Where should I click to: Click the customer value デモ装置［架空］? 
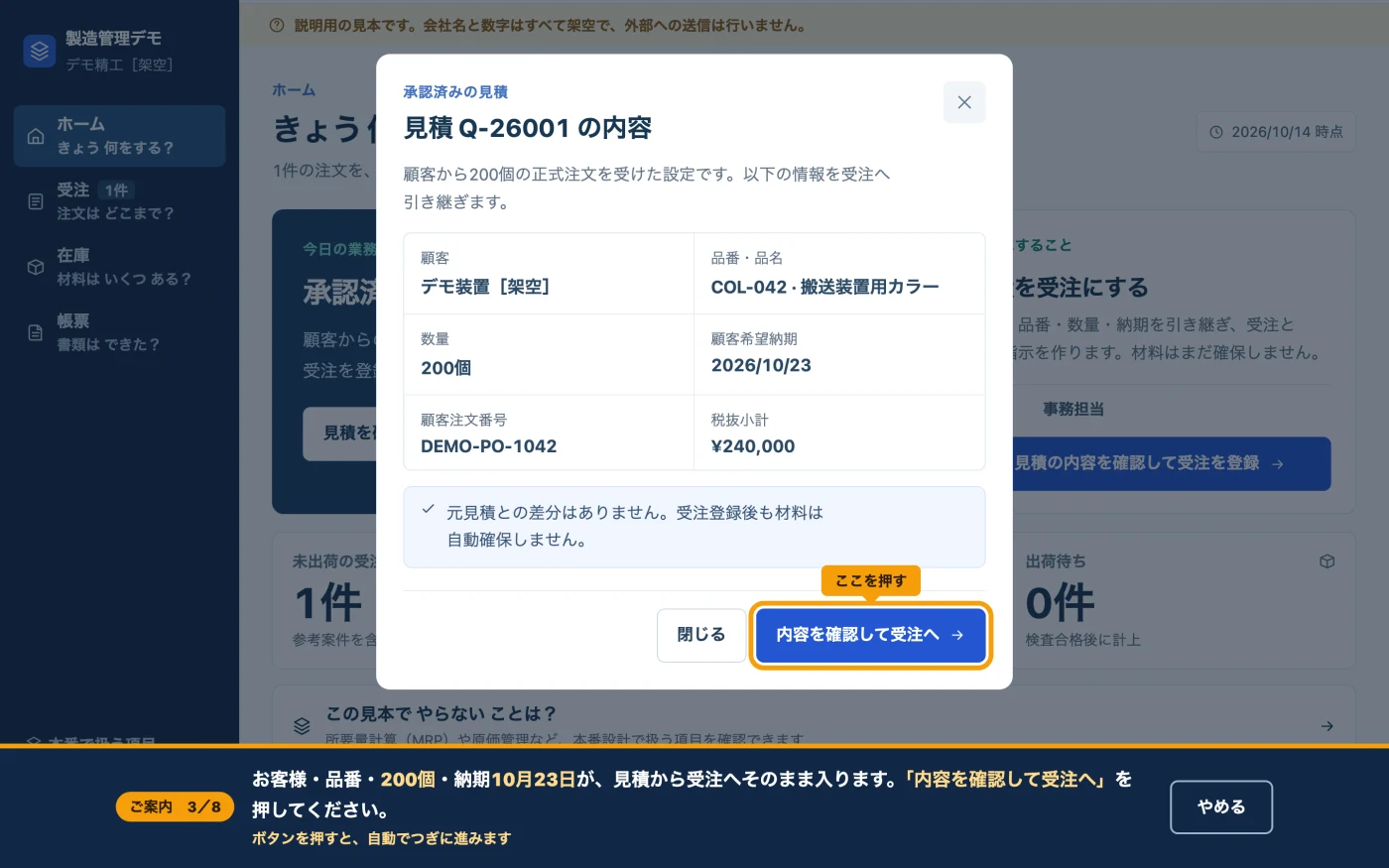(485, 287)
